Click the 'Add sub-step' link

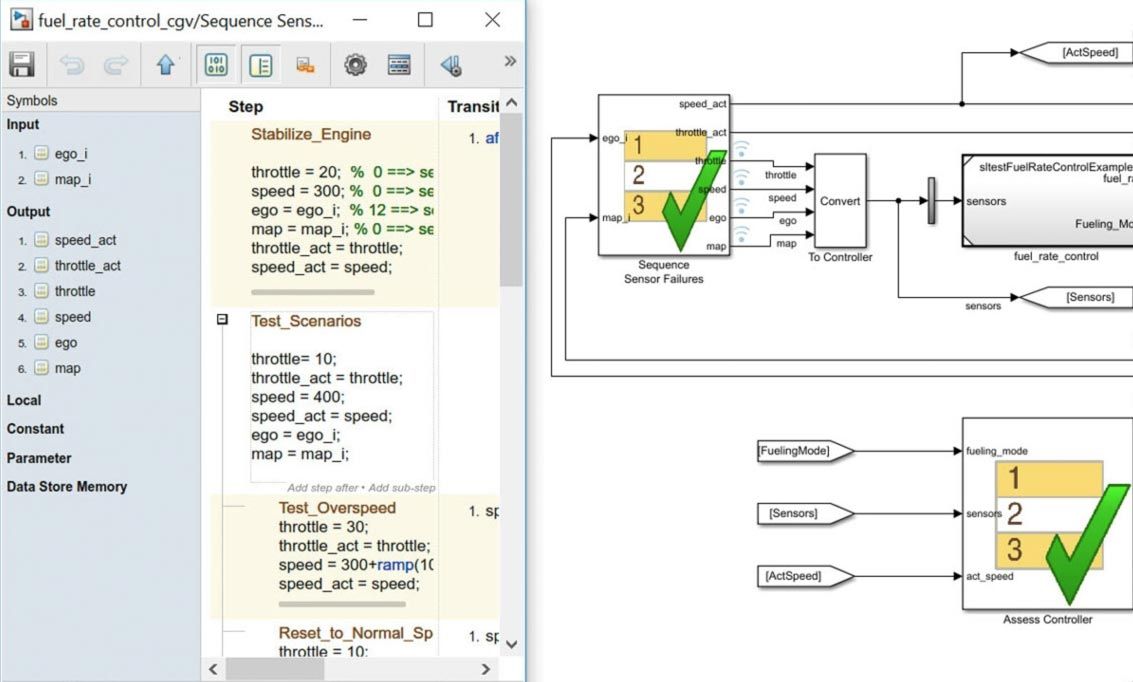click(403, 488)
